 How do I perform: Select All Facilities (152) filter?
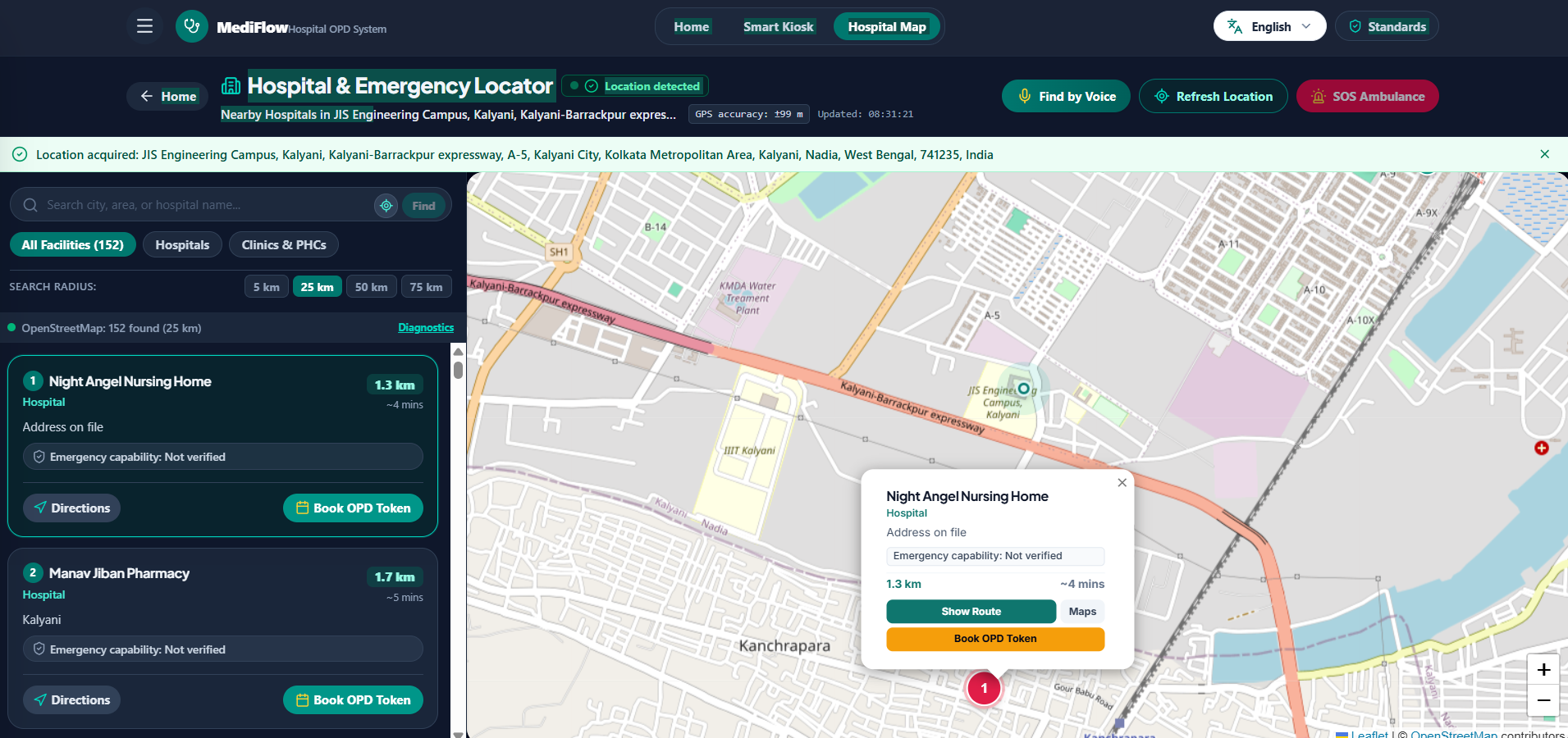pos(72,244)
